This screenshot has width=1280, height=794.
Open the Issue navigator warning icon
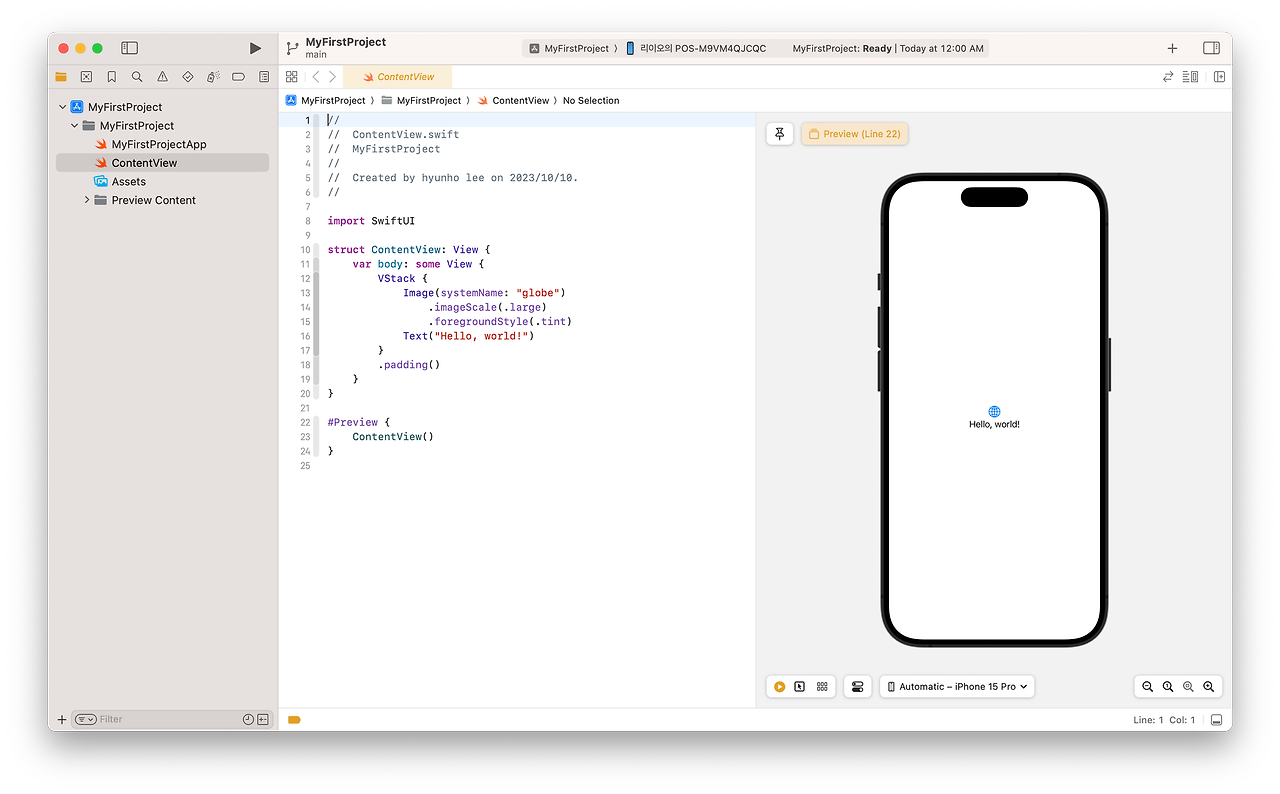163,76
